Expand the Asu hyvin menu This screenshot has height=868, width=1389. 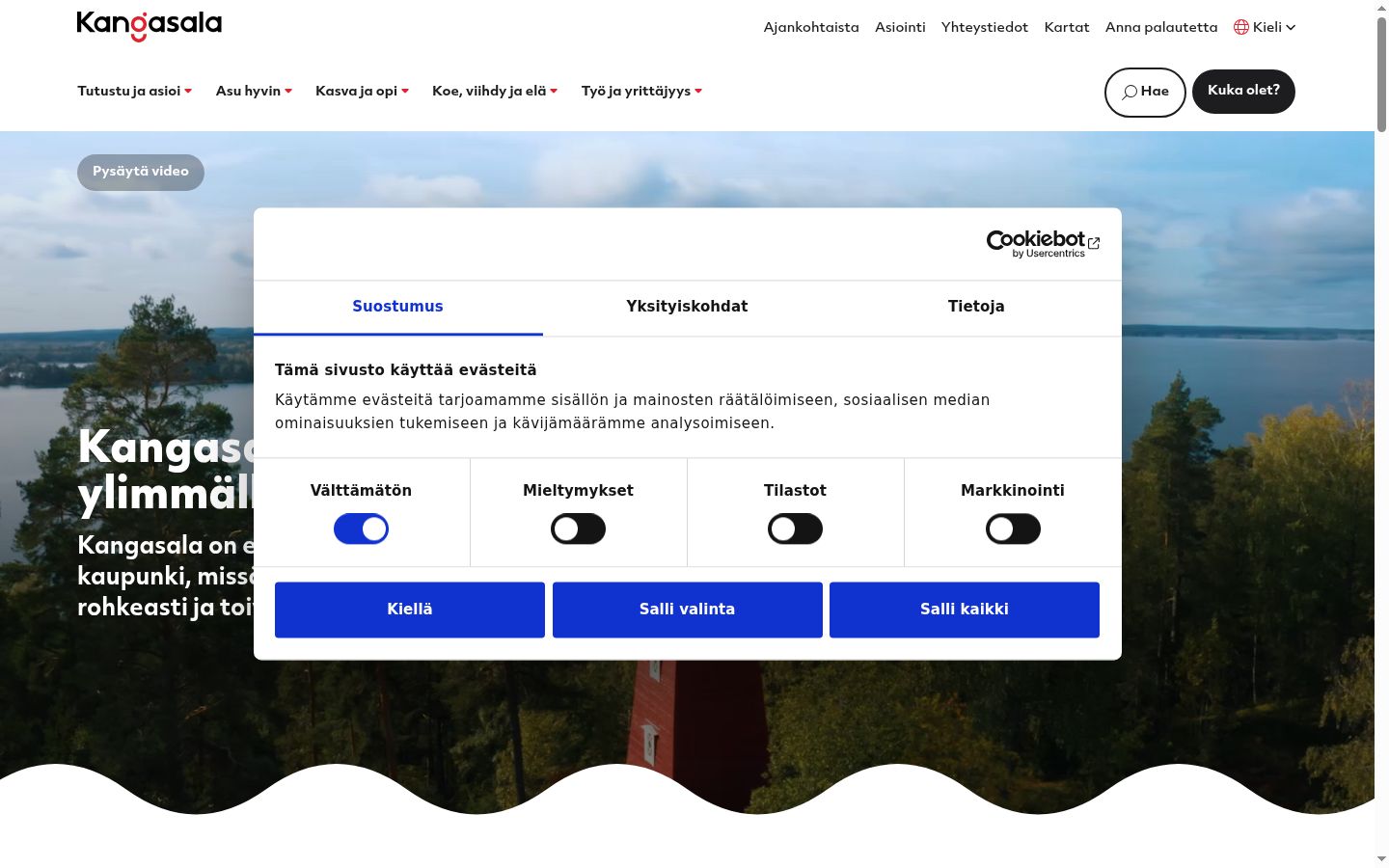254,91
